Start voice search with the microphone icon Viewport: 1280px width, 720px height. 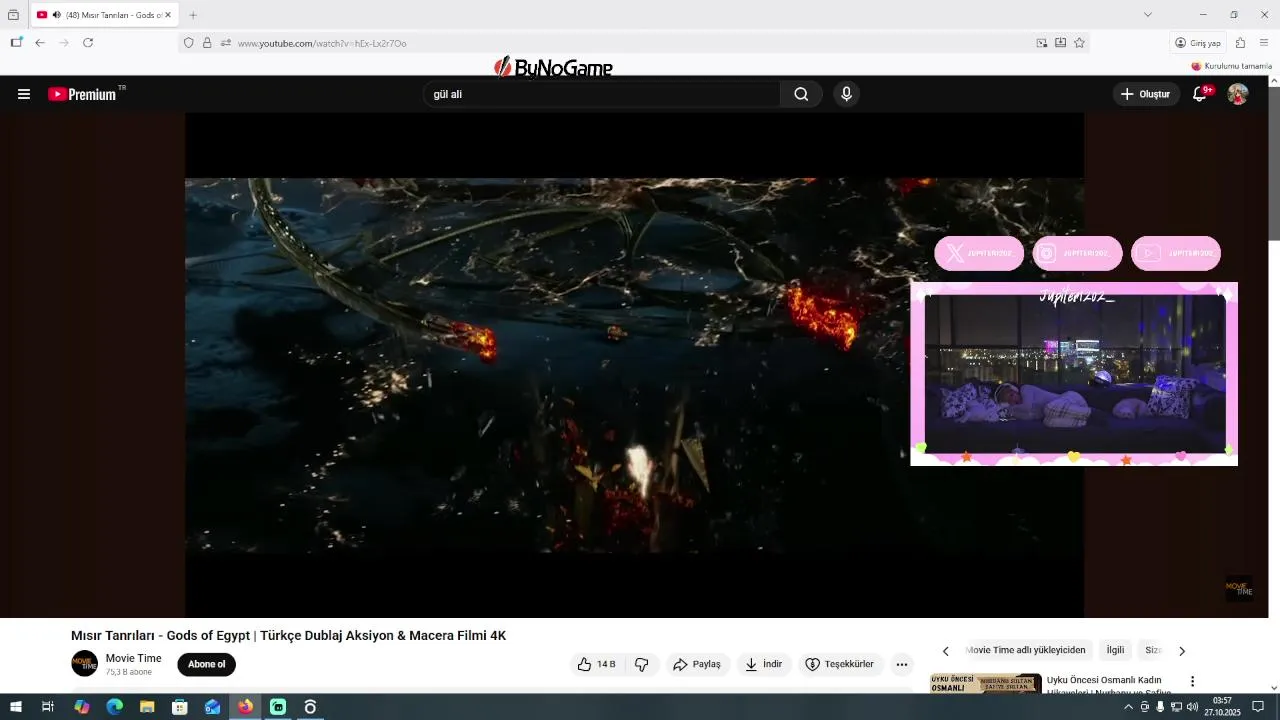(846, 94)
